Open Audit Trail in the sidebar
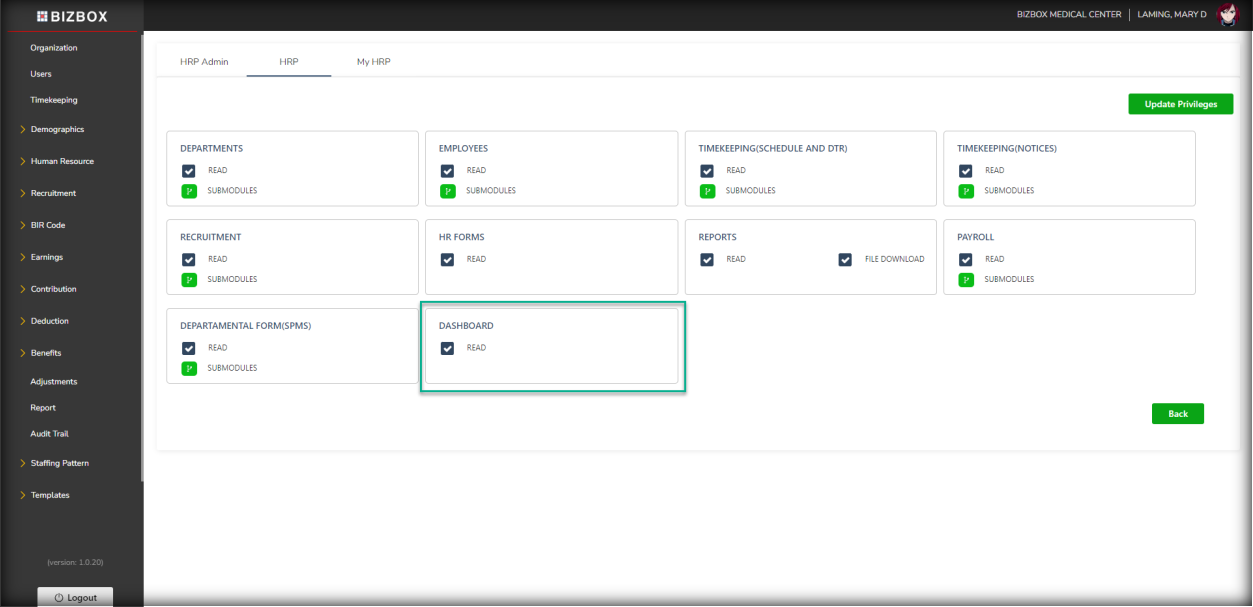Image resolution: width=1253 pixels, height=607 pixels. coord(49,434)
